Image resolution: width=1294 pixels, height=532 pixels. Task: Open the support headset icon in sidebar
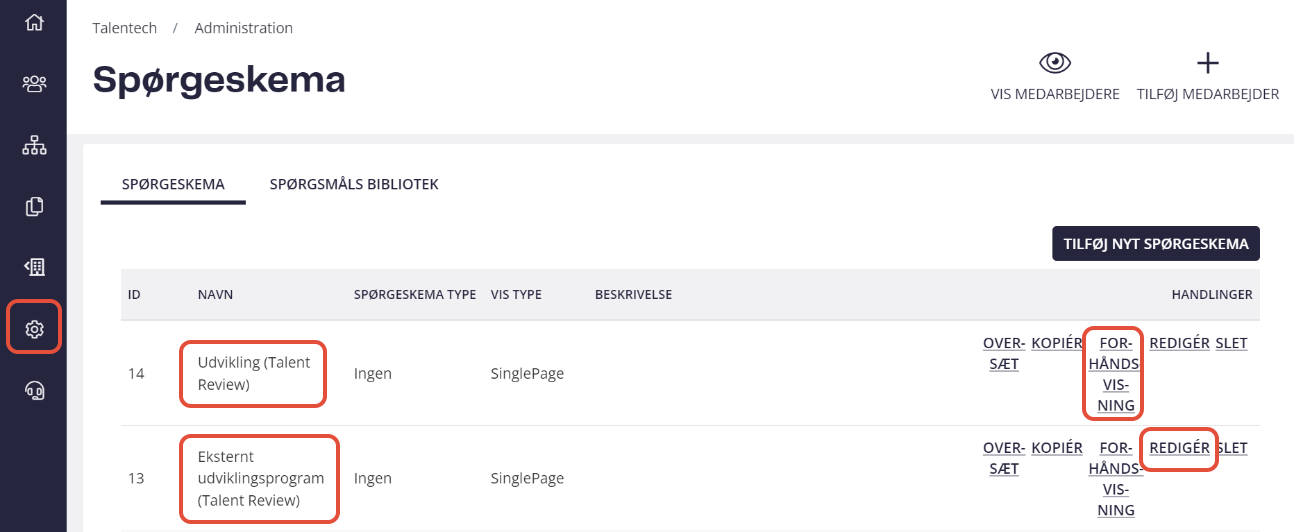[x=34, y=391]
